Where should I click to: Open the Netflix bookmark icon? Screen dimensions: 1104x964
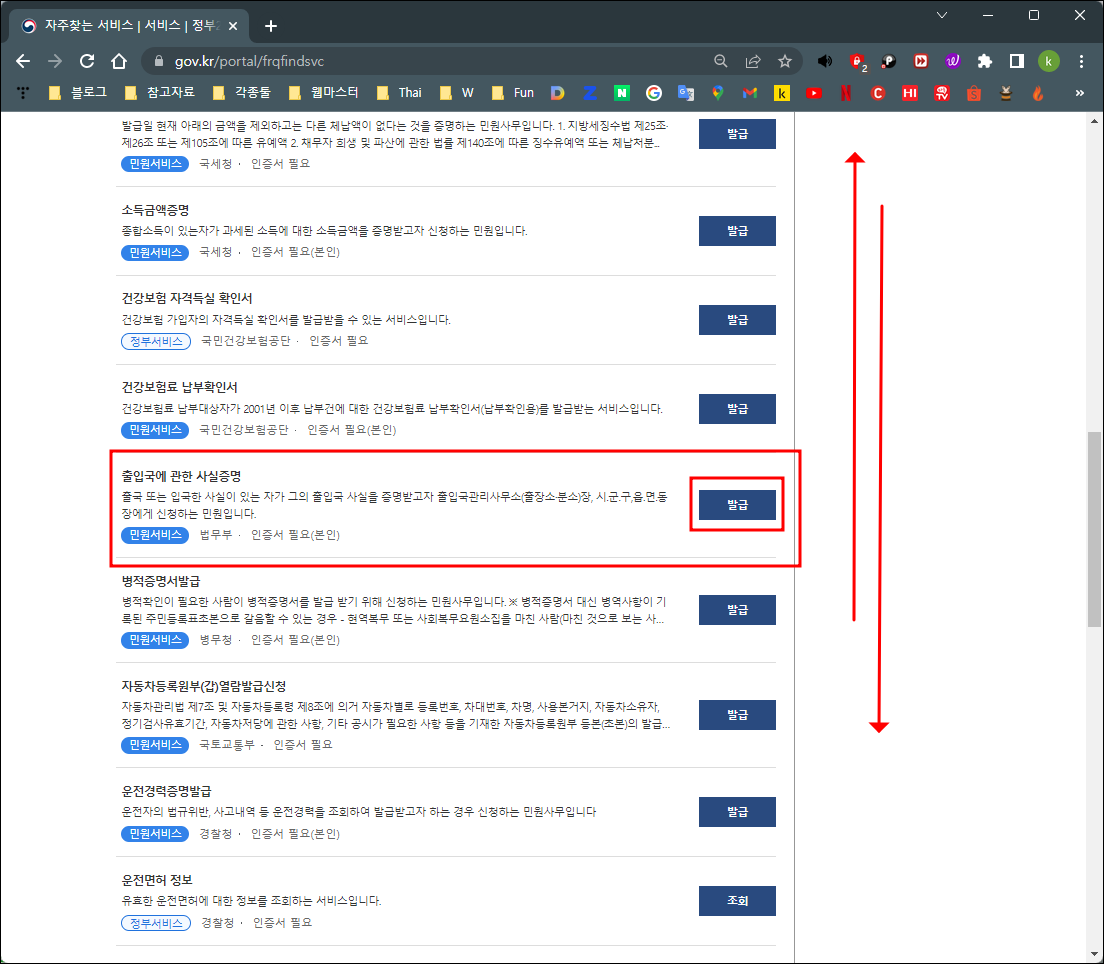tap(846, 91)
